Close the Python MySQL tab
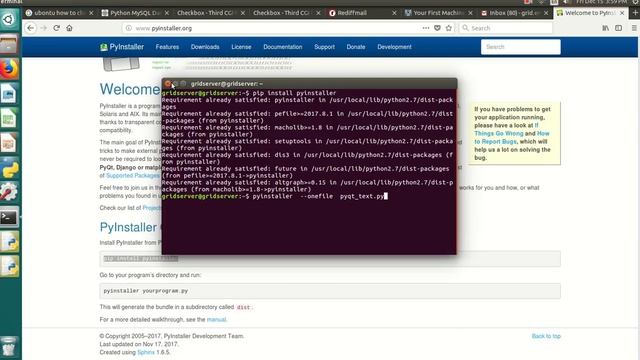The width and height of the screenshot is (640, 360). [167, 13]
